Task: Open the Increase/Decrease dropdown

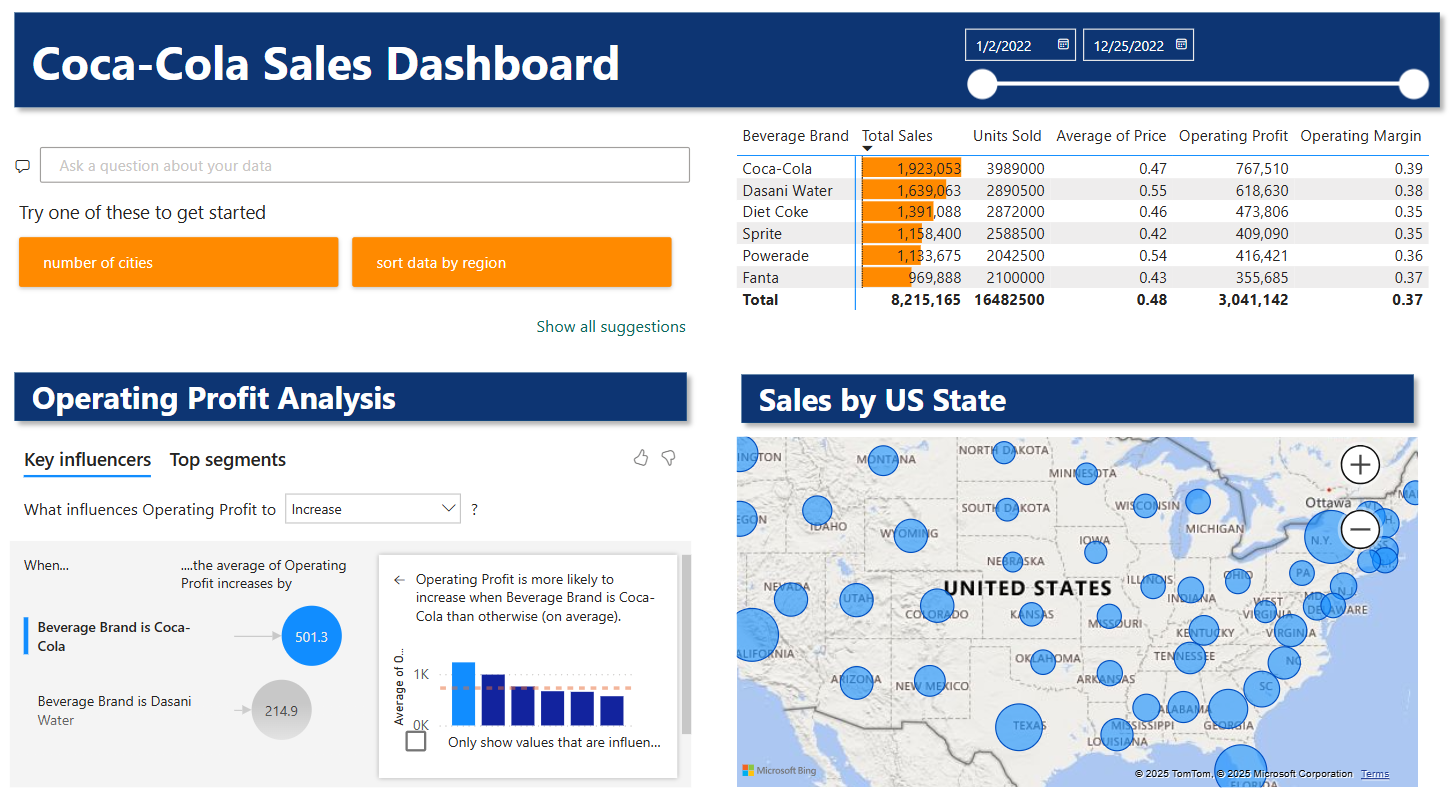Action: (373, 509)
